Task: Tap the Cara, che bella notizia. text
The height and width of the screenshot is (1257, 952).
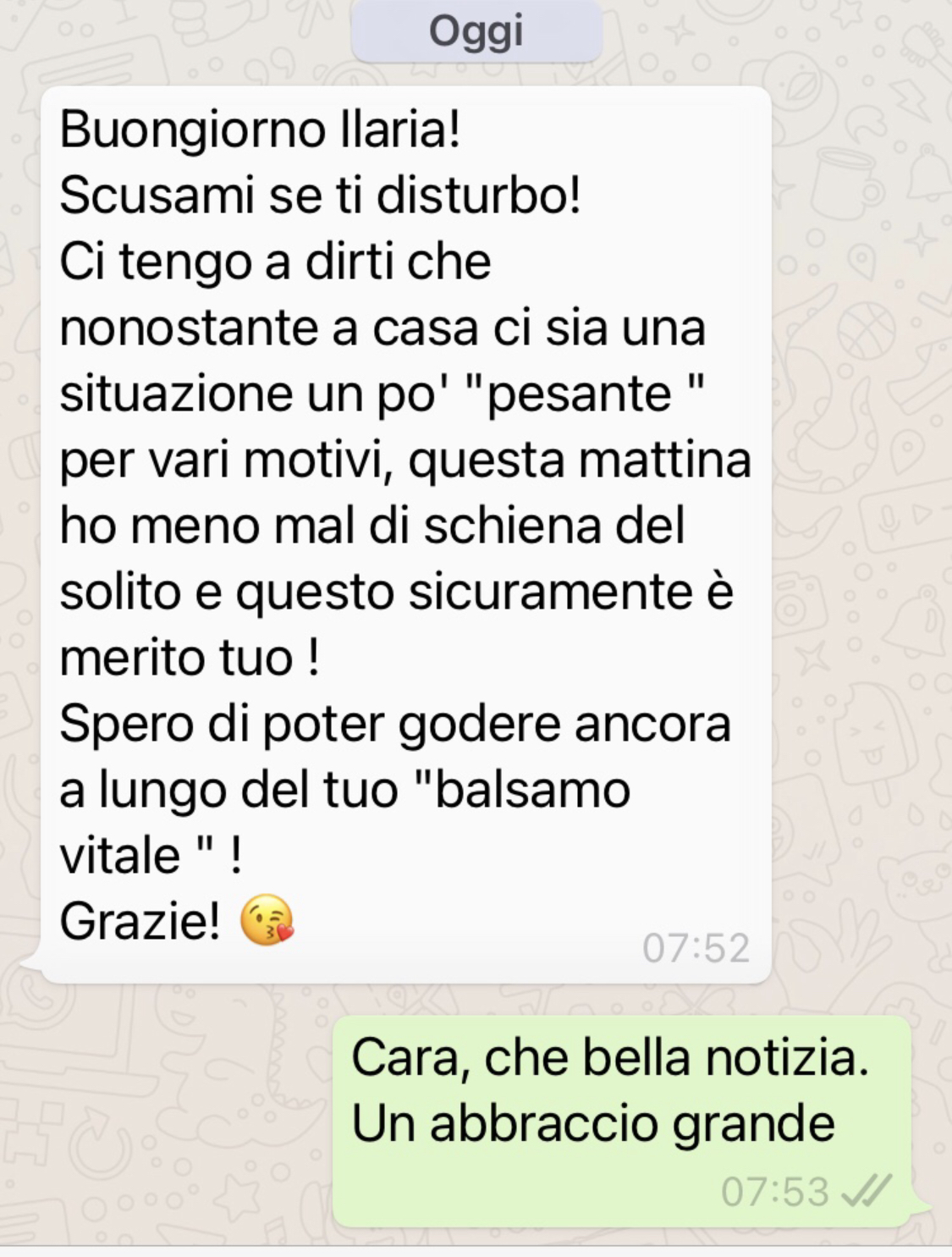Action: (x=610, y=1058)
